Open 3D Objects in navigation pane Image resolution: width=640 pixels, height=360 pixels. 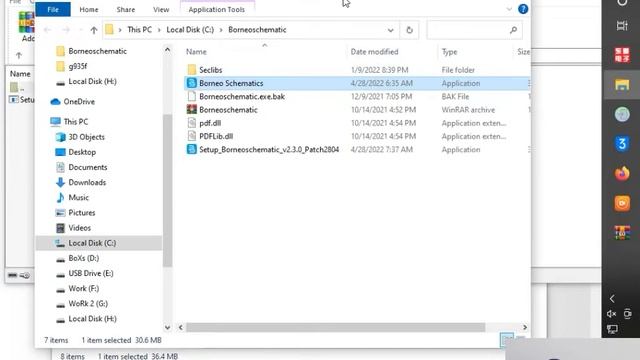click(86, 137)
